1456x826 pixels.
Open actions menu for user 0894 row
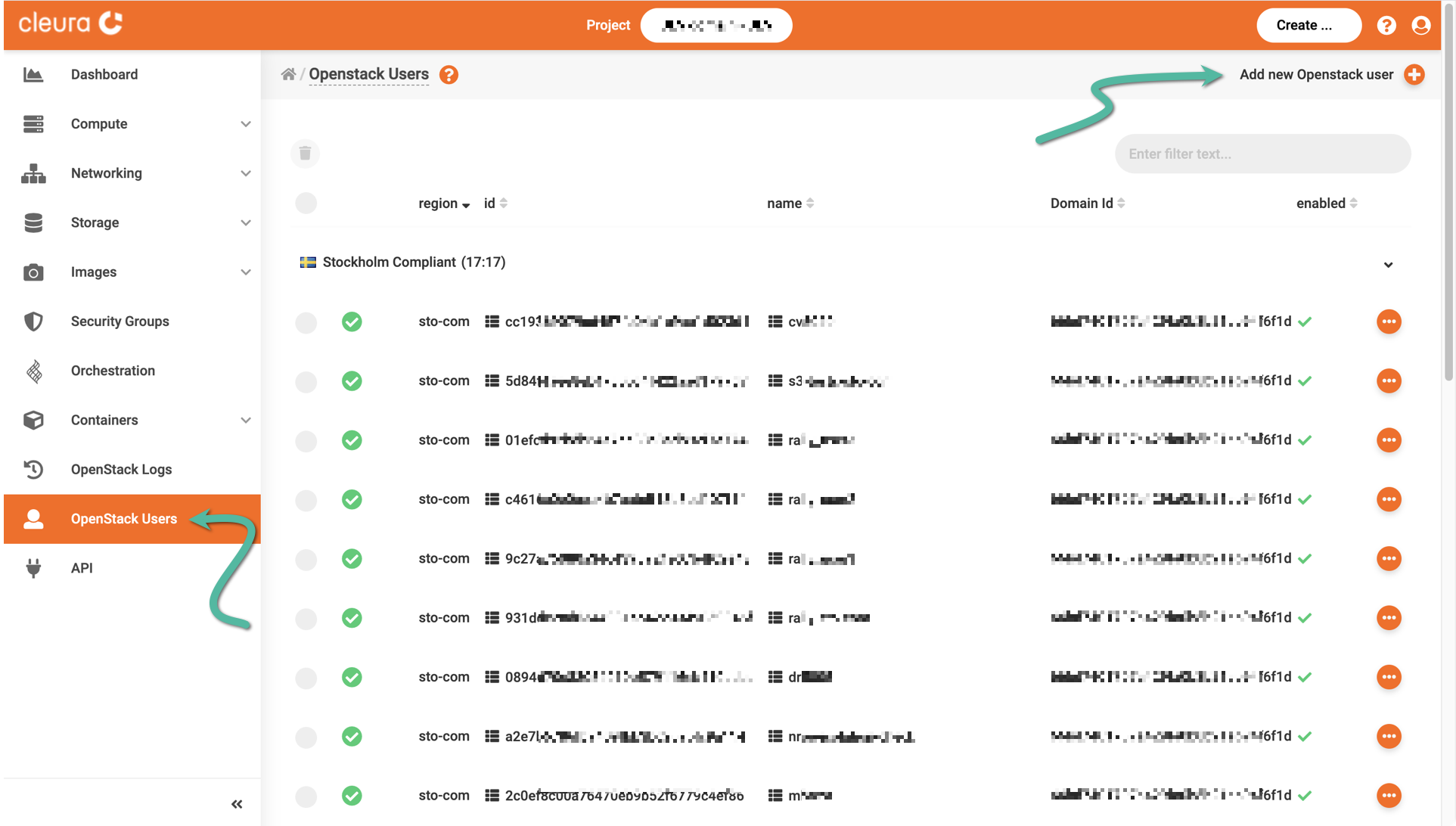(1389, 677)
